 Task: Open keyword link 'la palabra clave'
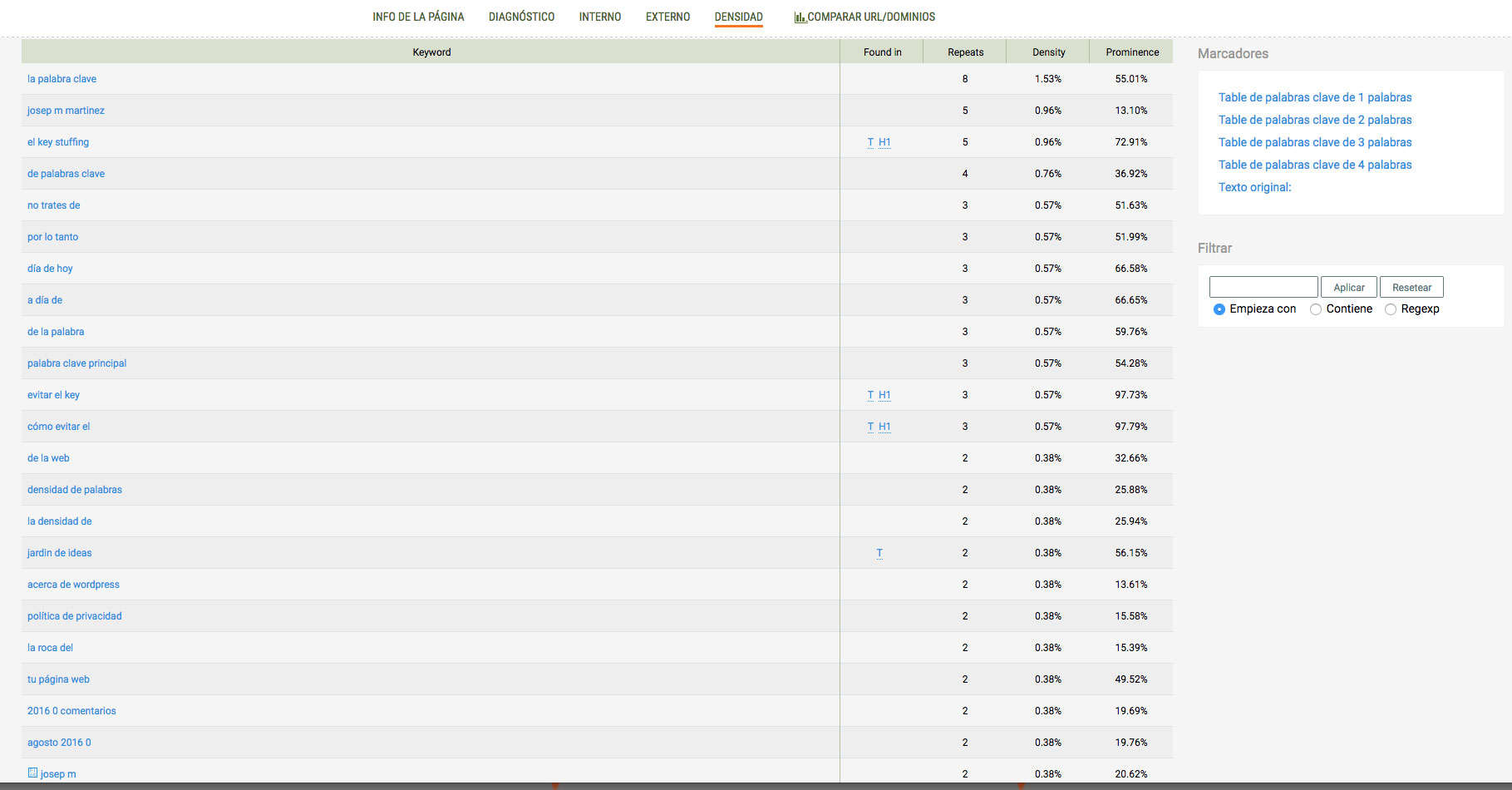point(62,79)
